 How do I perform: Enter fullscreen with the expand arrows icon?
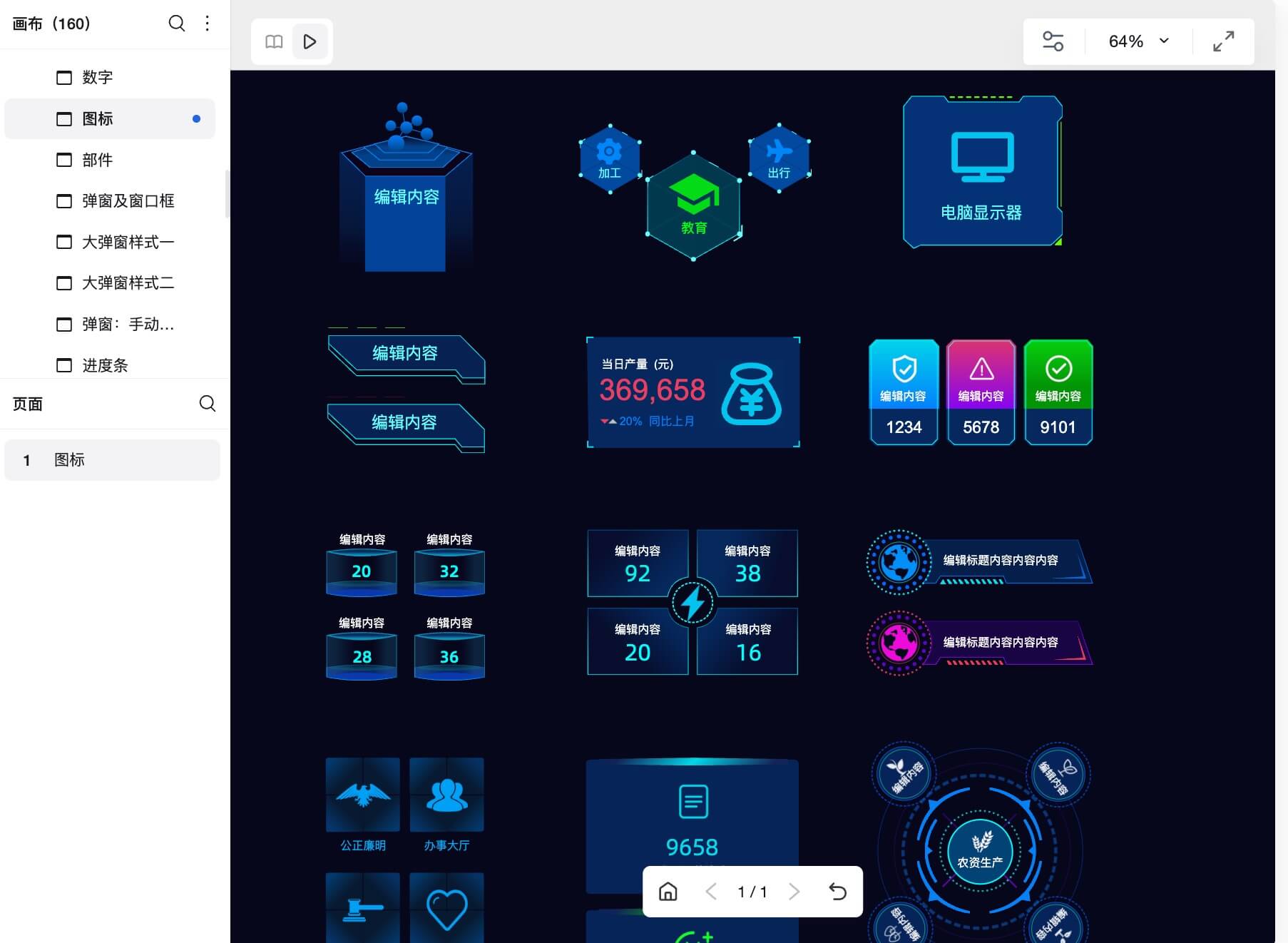pyautogui.click(x=1223, y=41)
